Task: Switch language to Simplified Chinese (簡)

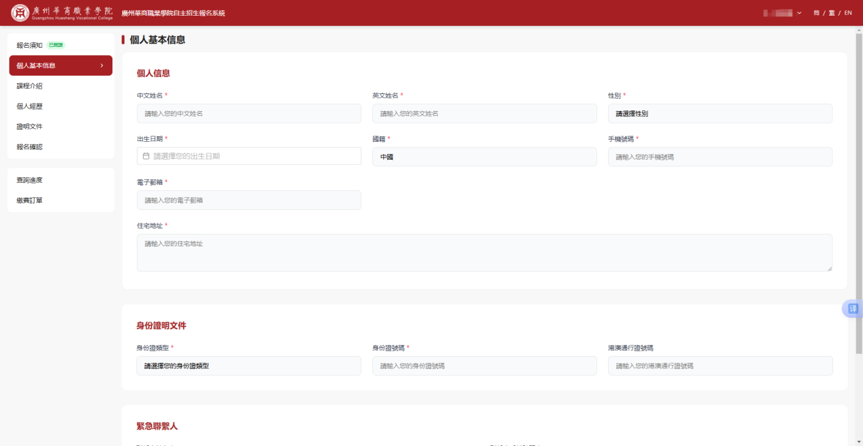Action: [816, 13]
